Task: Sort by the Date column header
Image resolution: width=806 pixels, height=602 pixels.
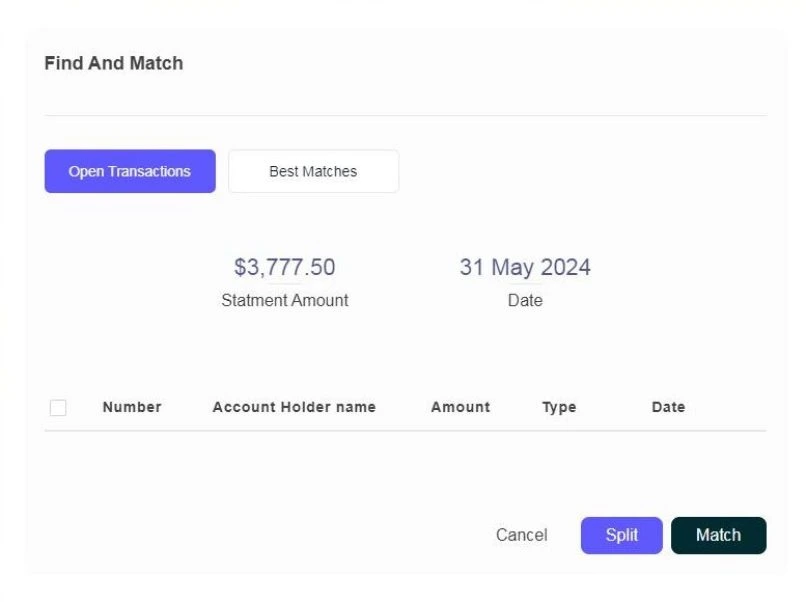Action: (668, 407)
